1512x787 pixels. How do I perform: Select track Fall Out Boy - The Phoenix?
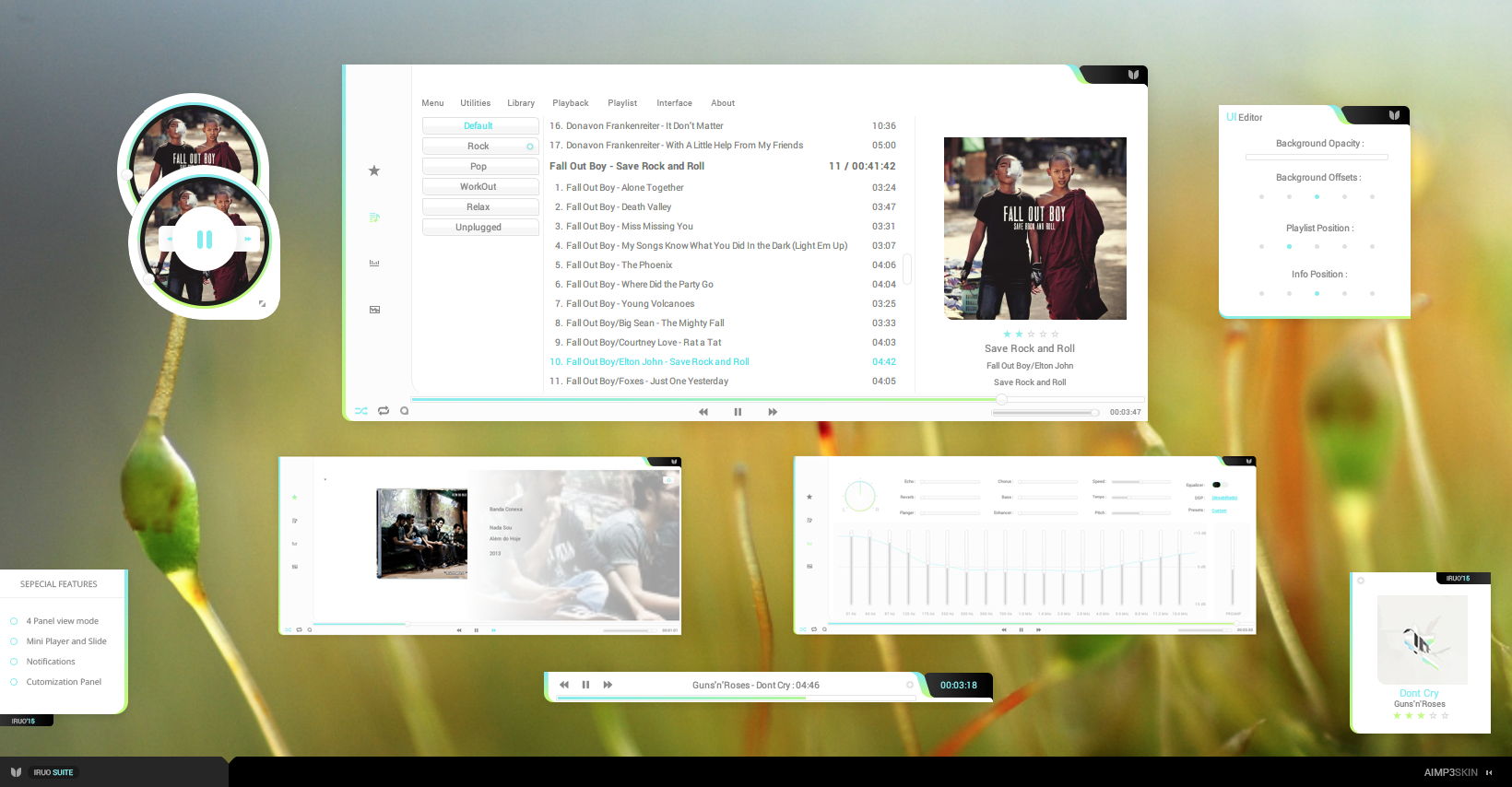tap(724, 264)
